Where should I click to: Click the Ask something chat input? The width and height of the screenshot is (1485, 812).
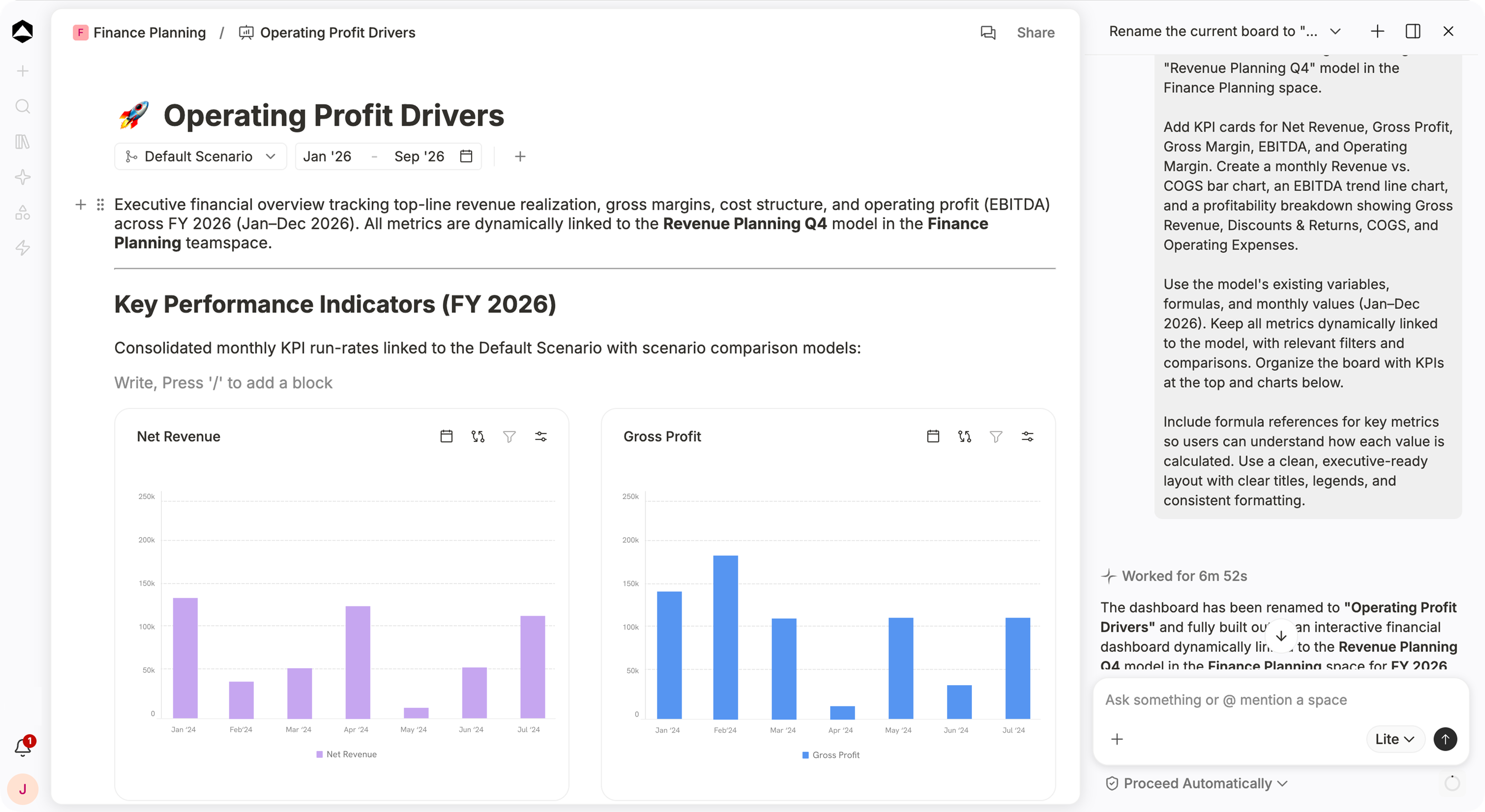click(1280, 700)
